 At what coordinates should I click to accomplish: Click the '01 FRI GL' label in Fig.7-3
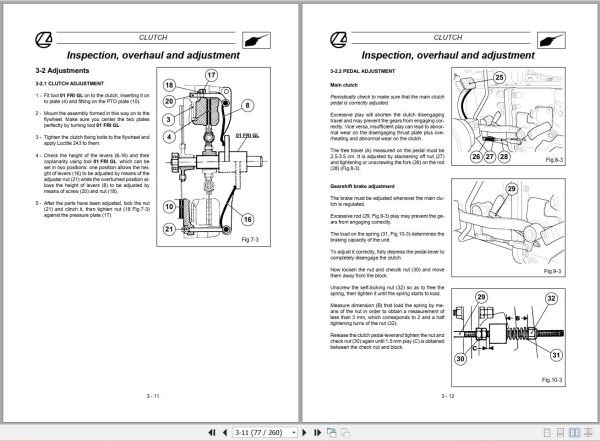coord(247,136)
